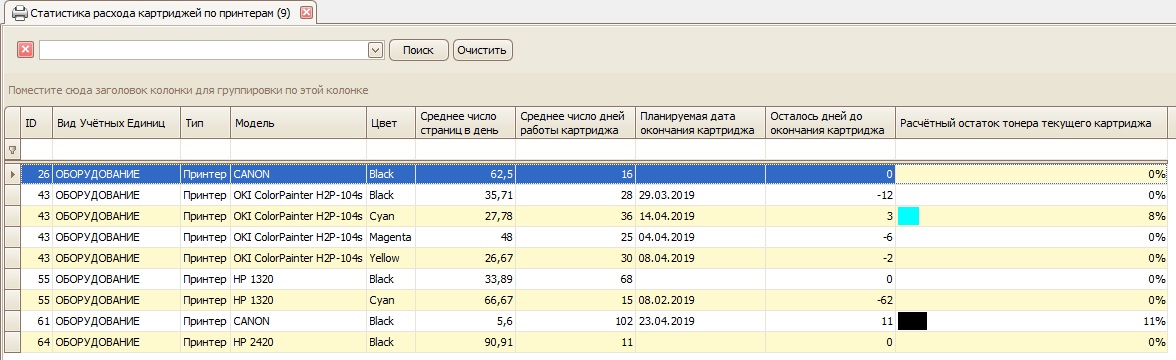Viewport: 1176px width, 360px height.
Task: Click the filter row cell under Модель
Action: pos(298,150)
